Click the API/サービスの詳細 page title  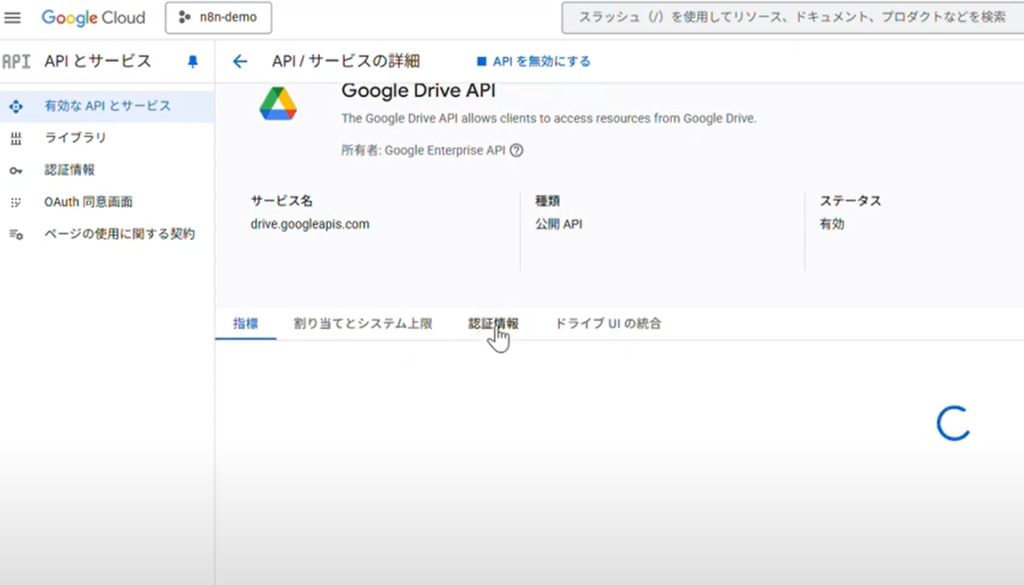346,61
